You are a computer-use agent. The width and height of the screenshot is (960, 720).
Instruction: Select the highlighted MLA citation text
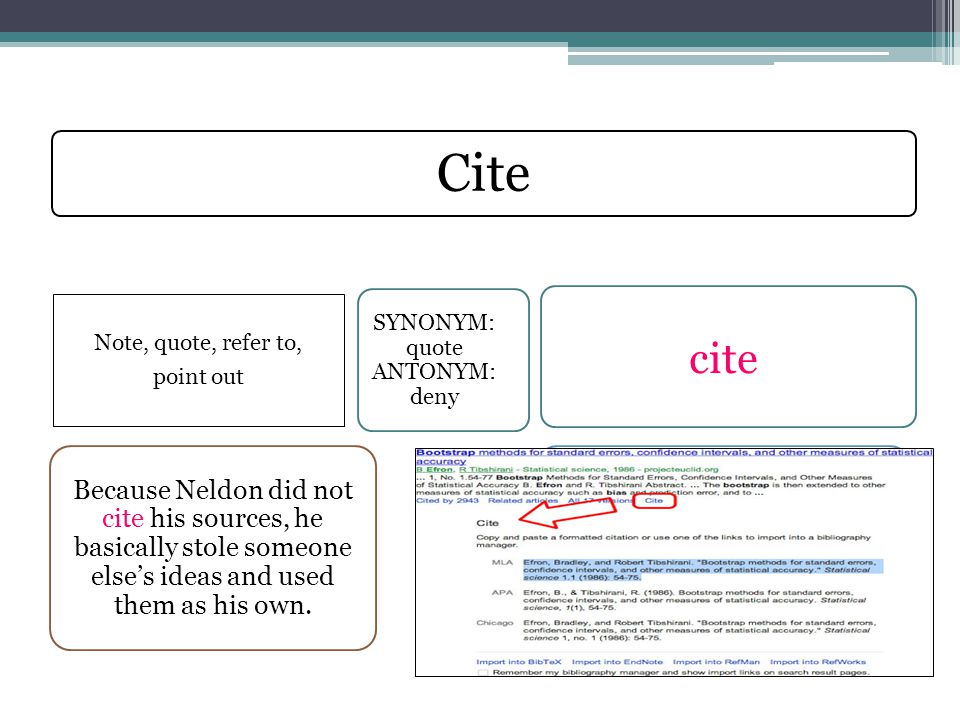tap(702, 569)
